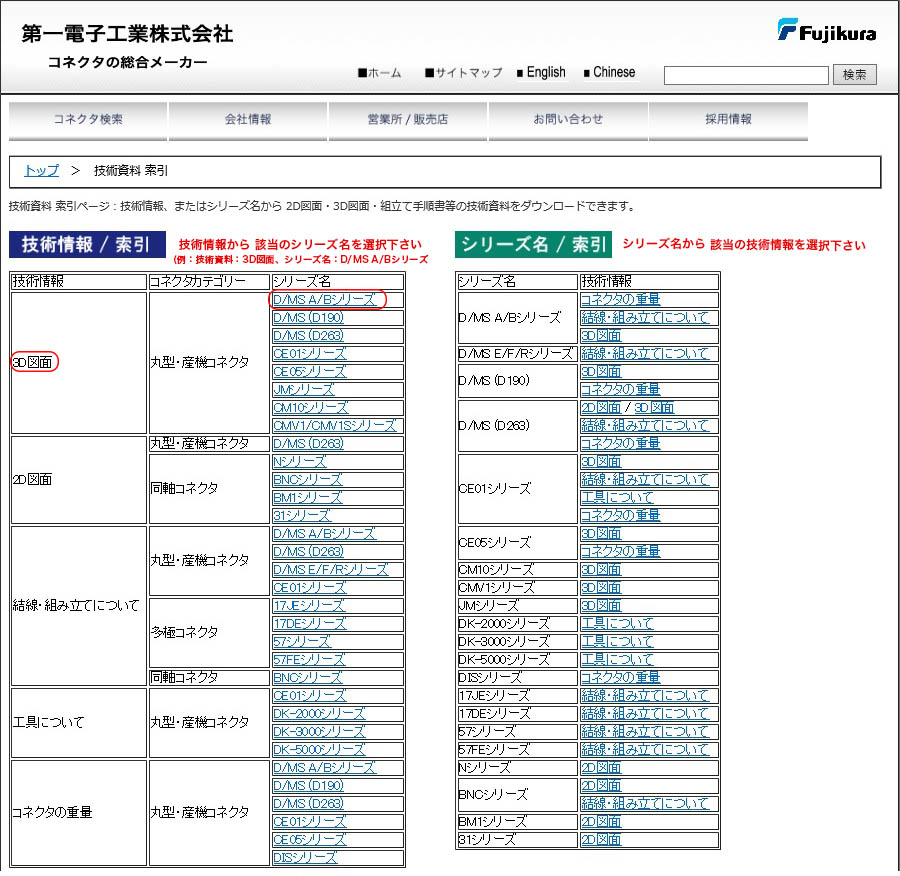Click the トップ breadcrumb link

(x=41, y=170)
